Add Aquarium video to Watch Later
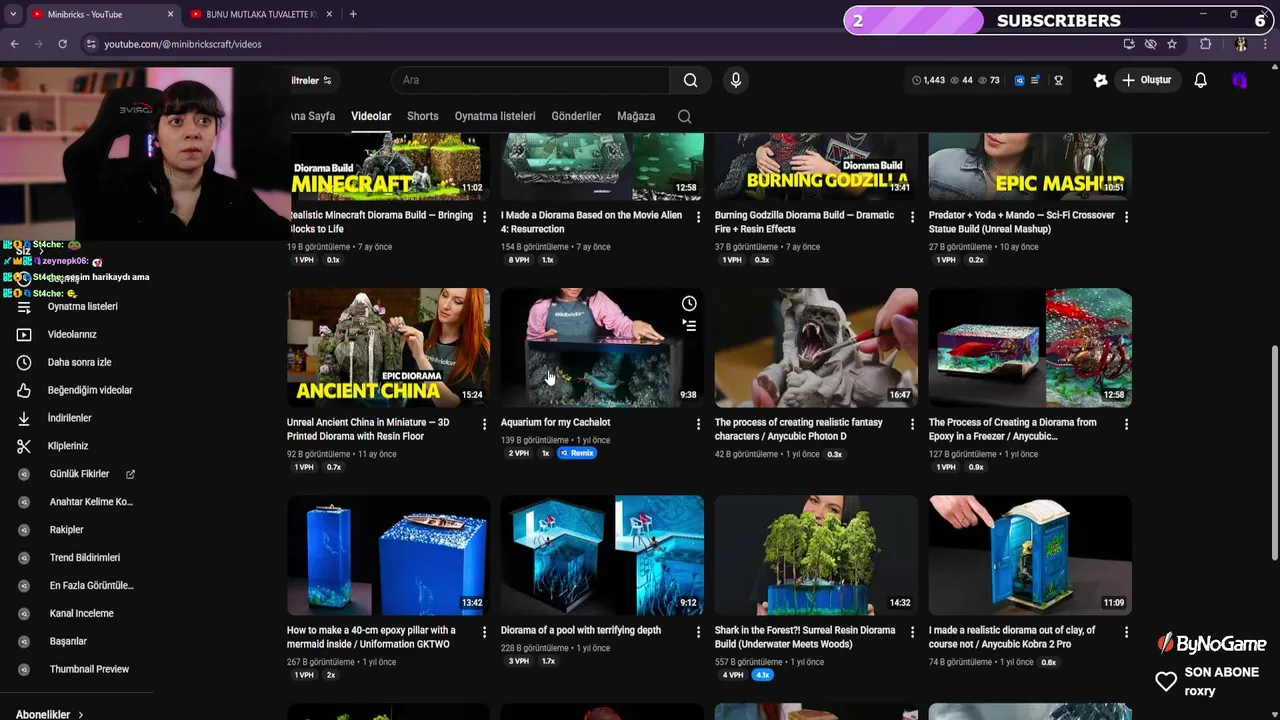This screenshot has width=1280, height=720. (x=689, y=303)
